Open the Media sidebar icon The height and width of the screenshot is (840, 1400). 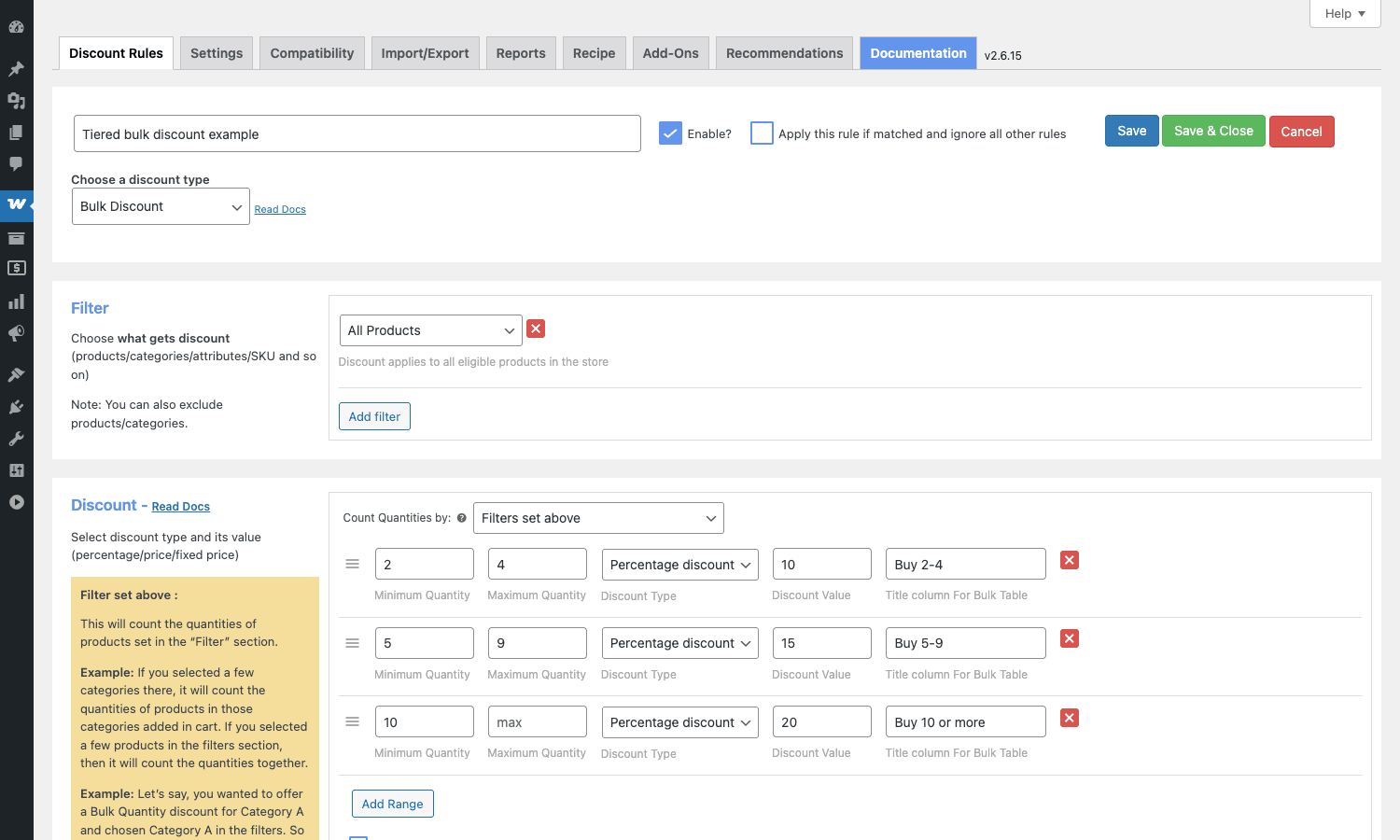pyautogui.click(x=16, y=101)
